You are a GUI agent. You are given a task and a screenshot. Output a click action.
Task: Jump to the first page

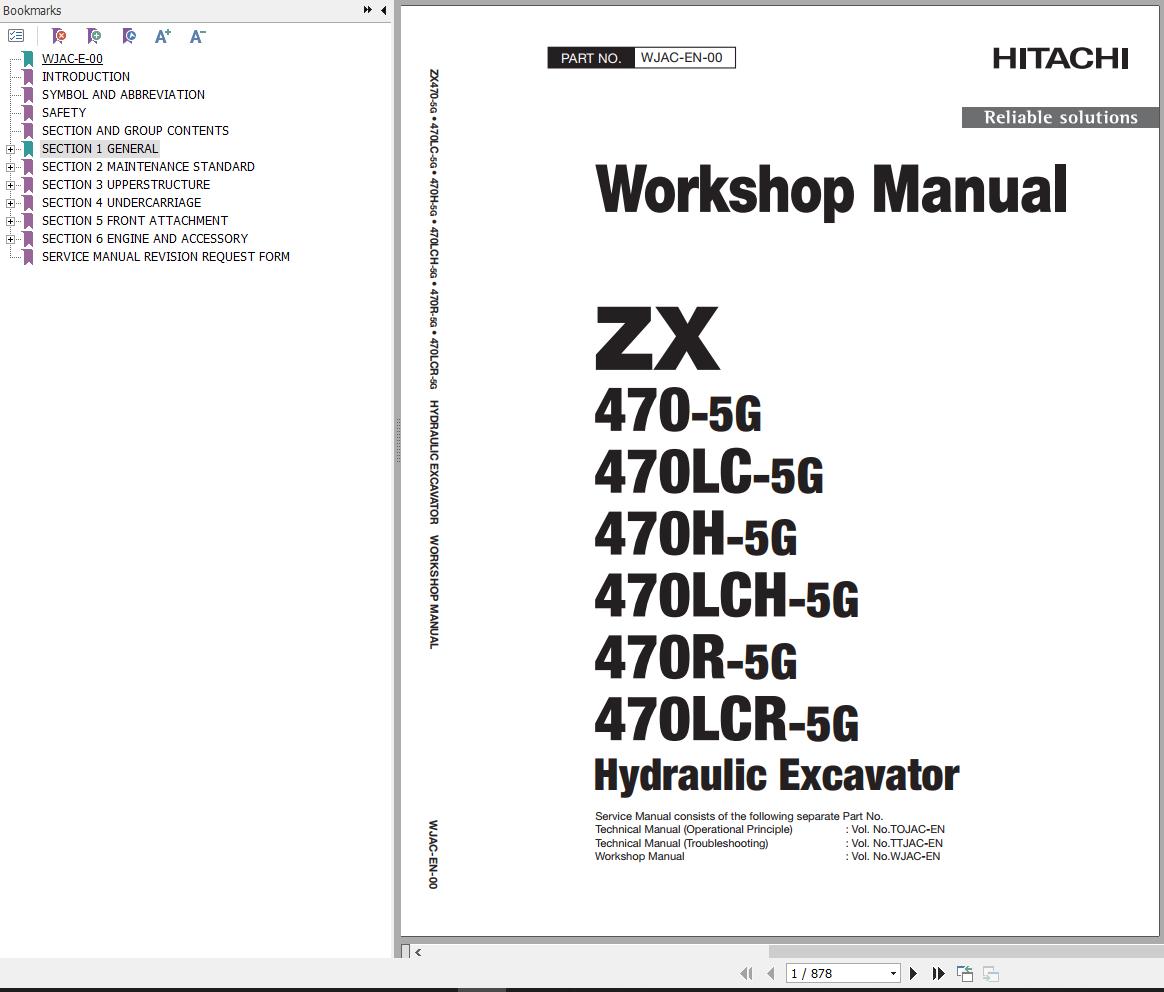point(746,973)
